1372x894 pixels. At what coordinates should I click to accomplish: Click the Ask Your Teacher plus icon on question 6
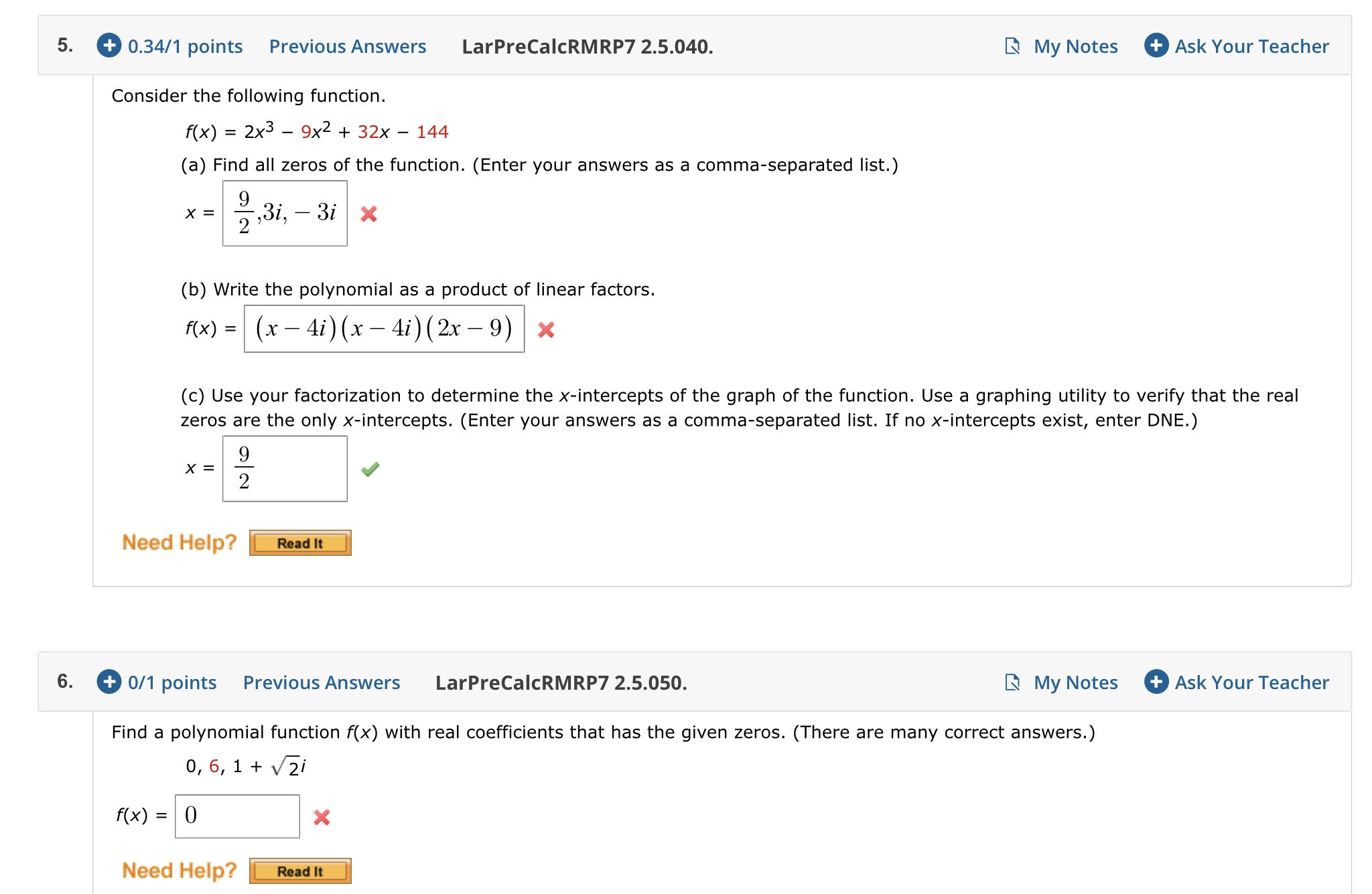pos(1155,682)
